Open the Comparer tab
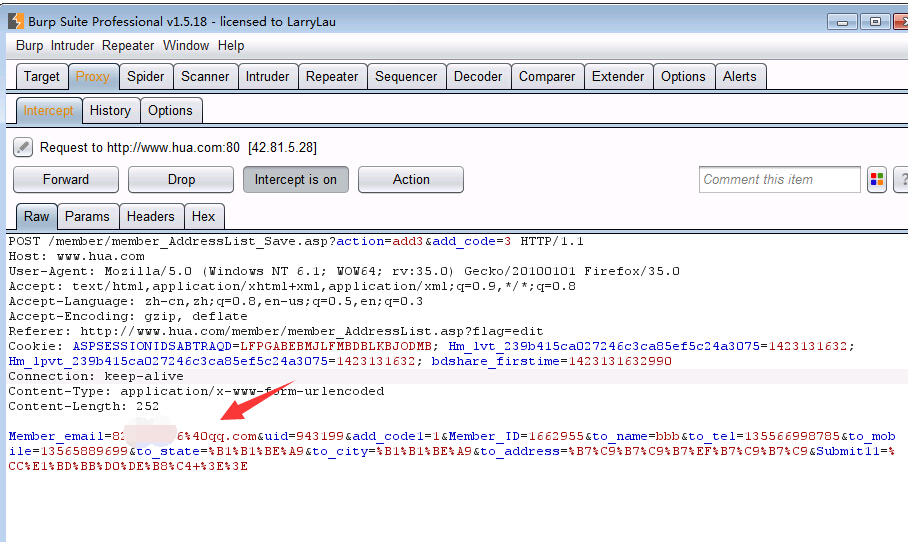 click(x=547, y=76)
